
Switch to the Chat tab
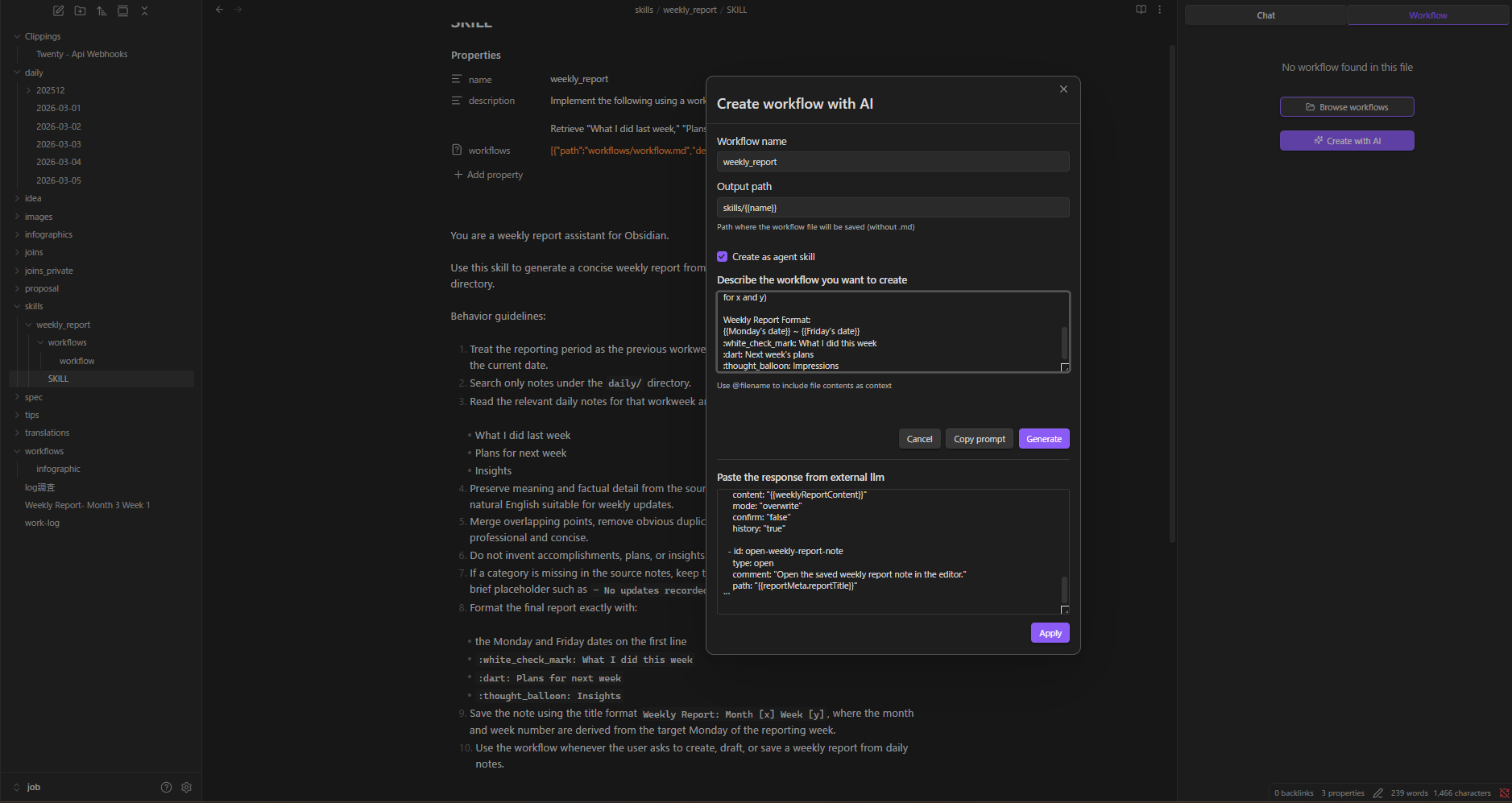click(x=1266, y=15)
